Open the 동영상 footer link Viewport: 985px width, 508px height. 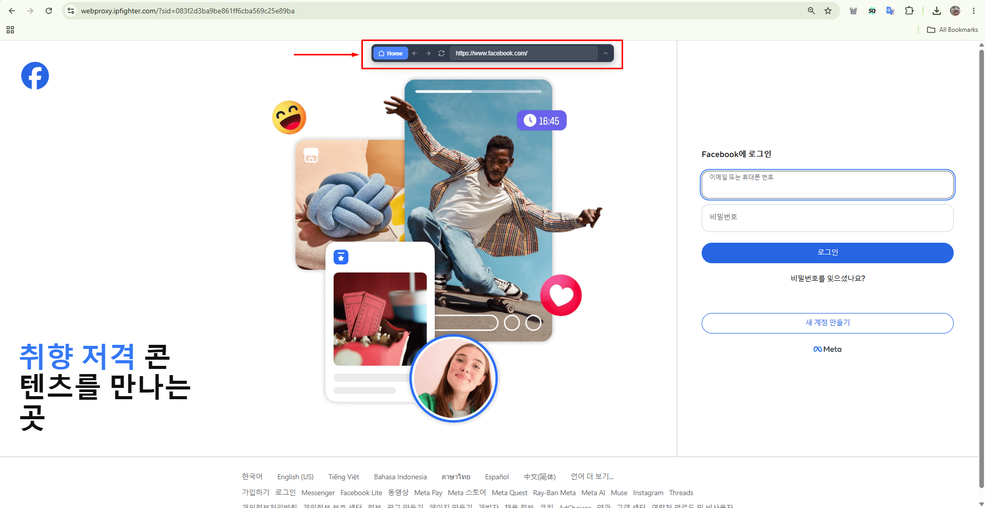click(x=398, y=493)
